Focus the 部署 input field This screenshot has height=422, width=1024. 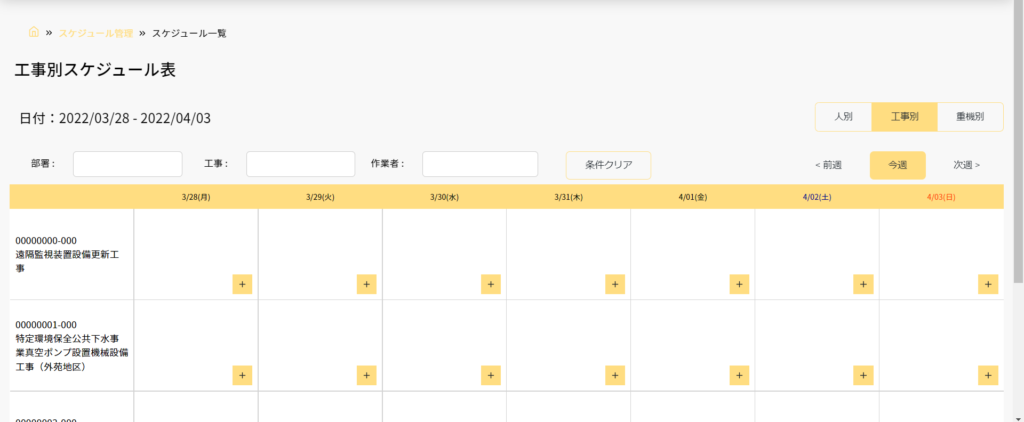[127, 164]
